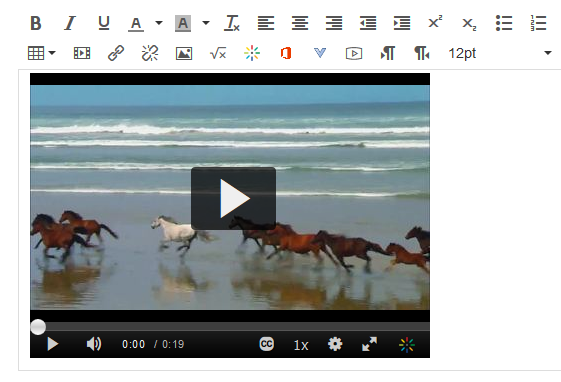Open the math equation editor
The image size is (561, 382).
218,54
